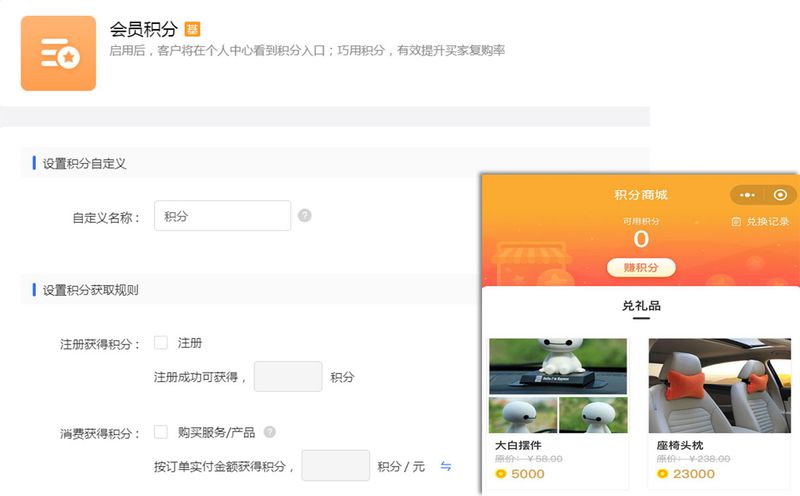The width and height of the screenshot is (800, 496).
Task: Click the circular target icon in 积分商城 header
Action: click(x=780, y=195)
